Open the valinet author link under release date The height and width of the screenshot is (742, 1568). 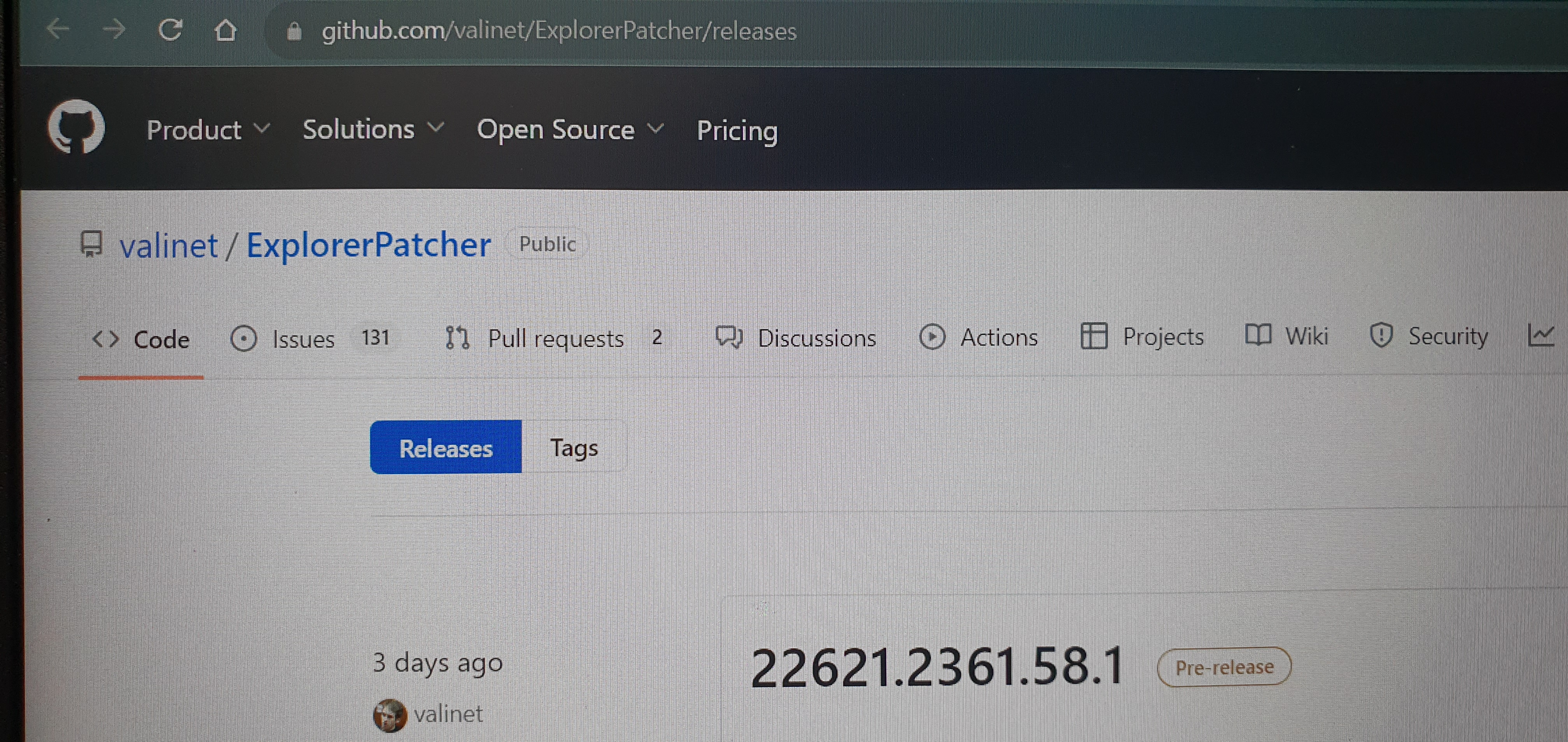click(x=448, y=714)
